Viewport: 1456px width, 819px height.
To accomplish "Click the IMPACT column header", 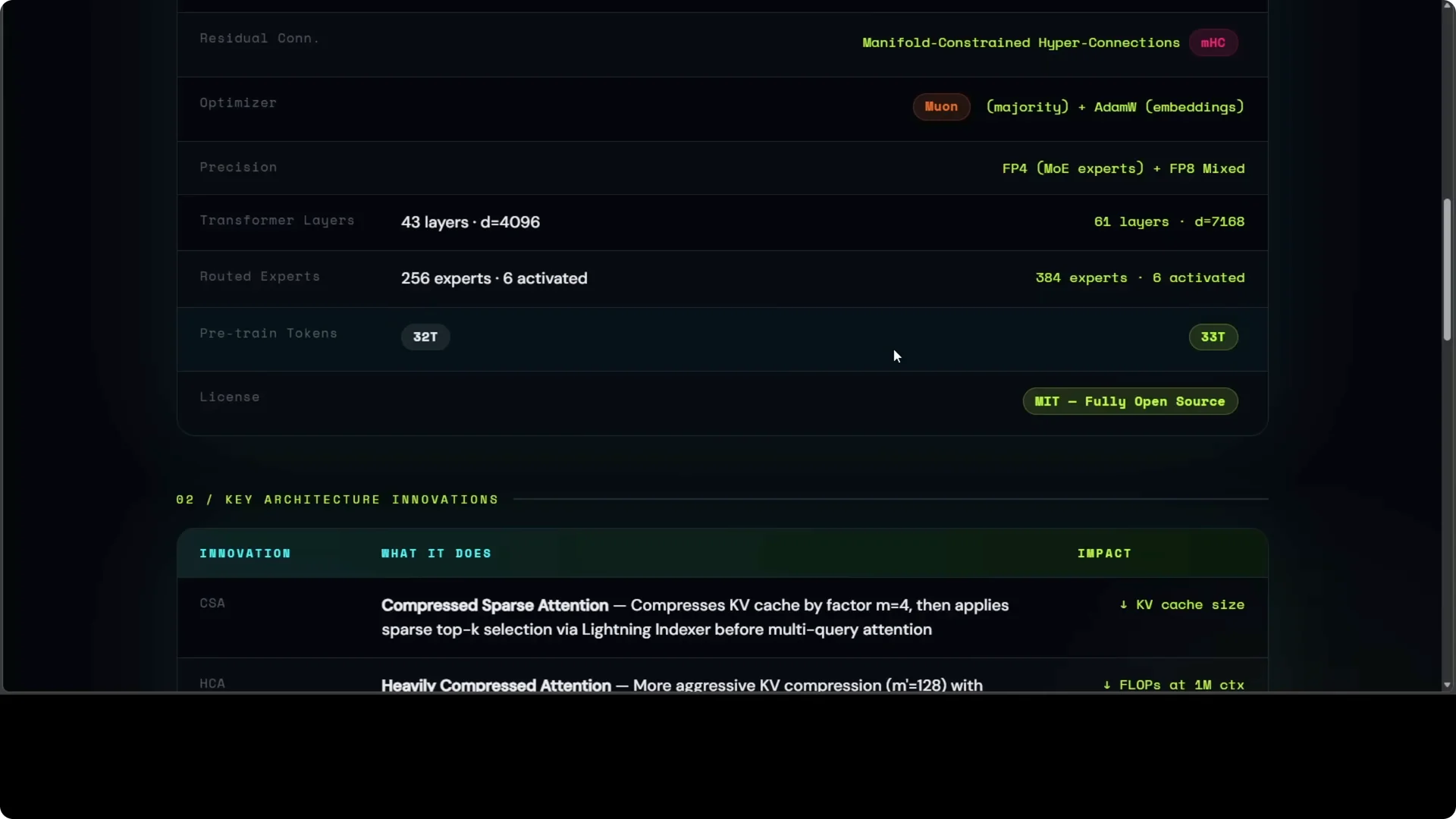I will coord(1104,554).
